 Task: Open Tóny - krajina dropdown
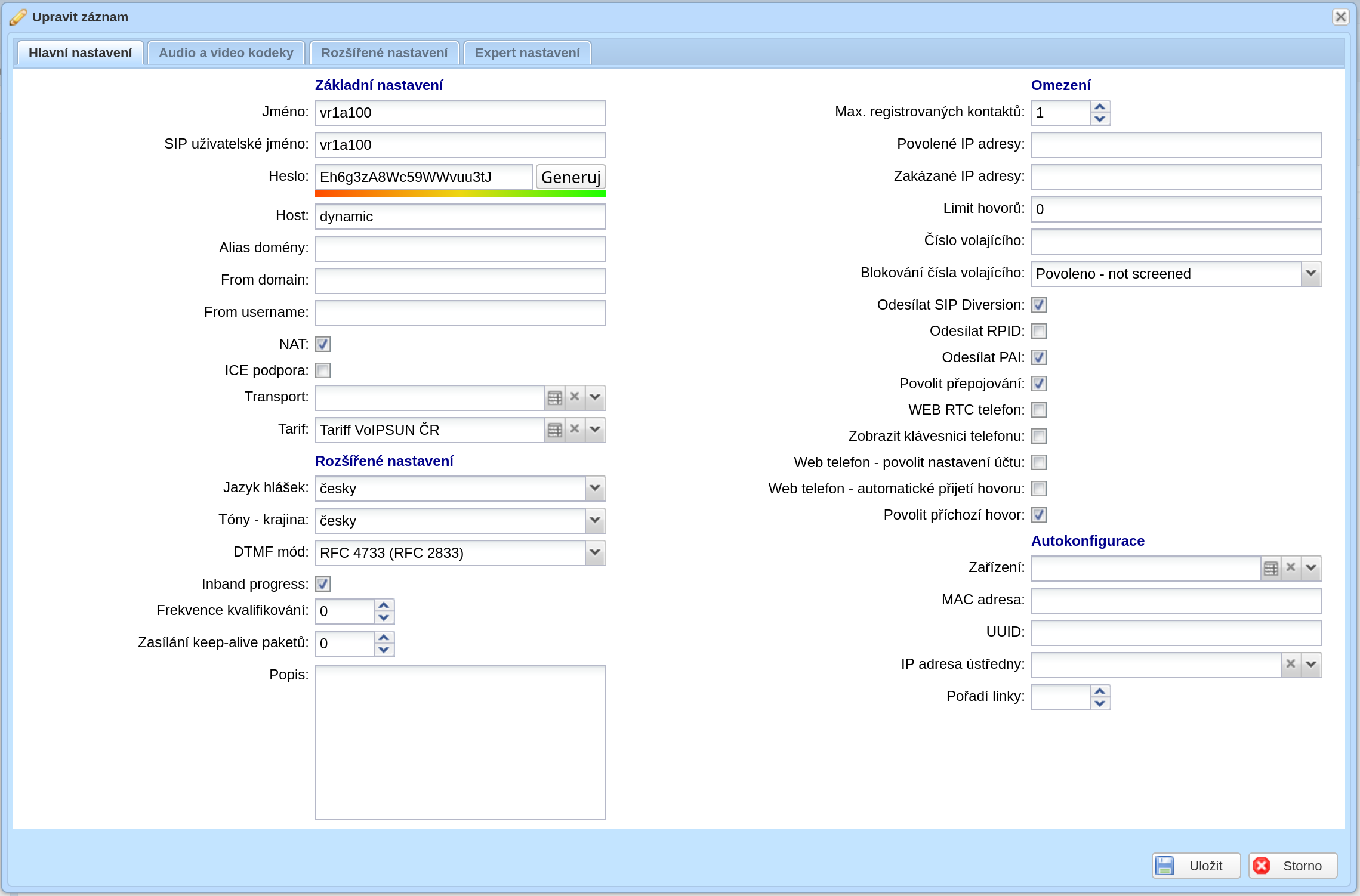[x=595, y=520]
